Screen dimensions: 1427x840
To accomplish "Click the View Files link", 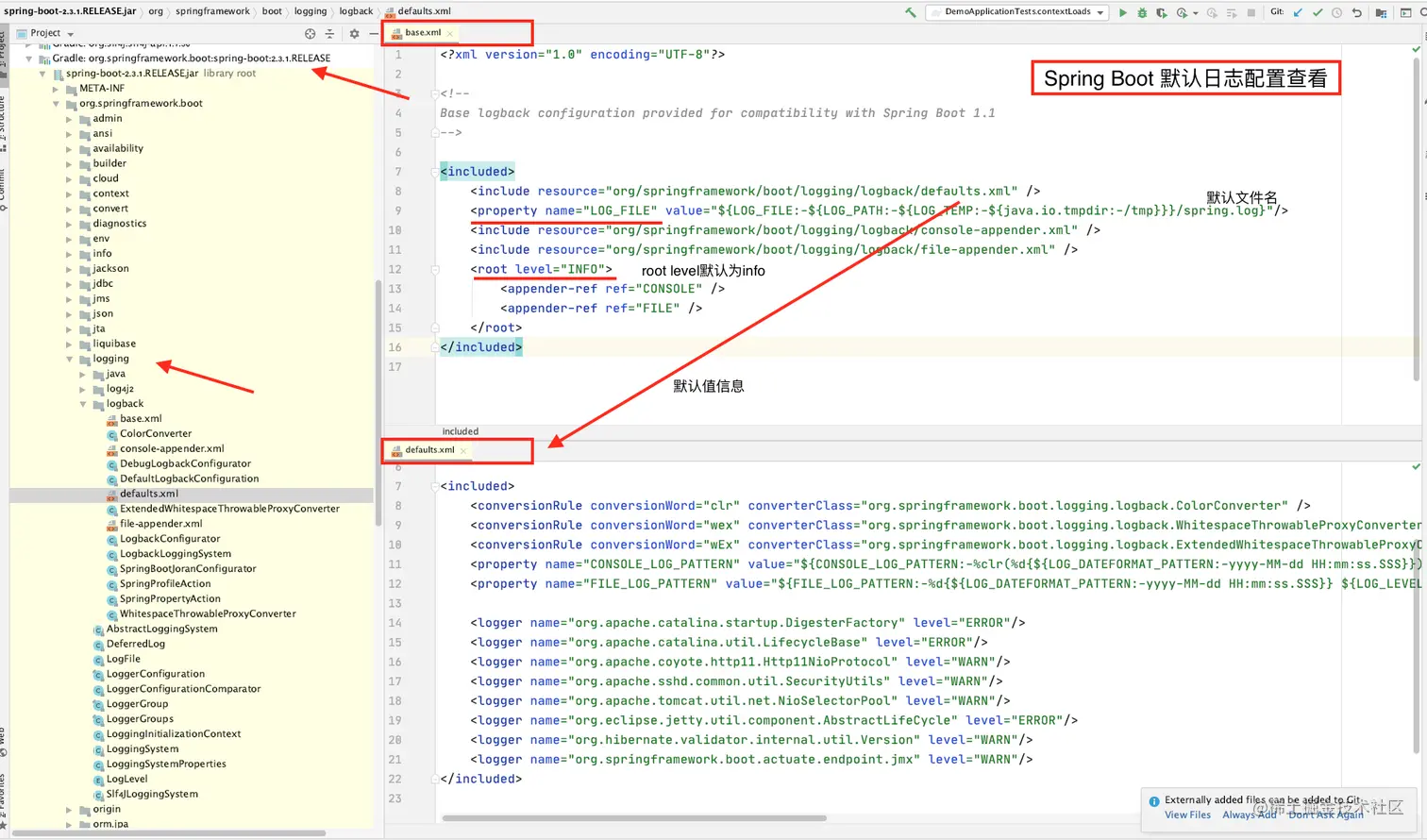I will 1187,815.
